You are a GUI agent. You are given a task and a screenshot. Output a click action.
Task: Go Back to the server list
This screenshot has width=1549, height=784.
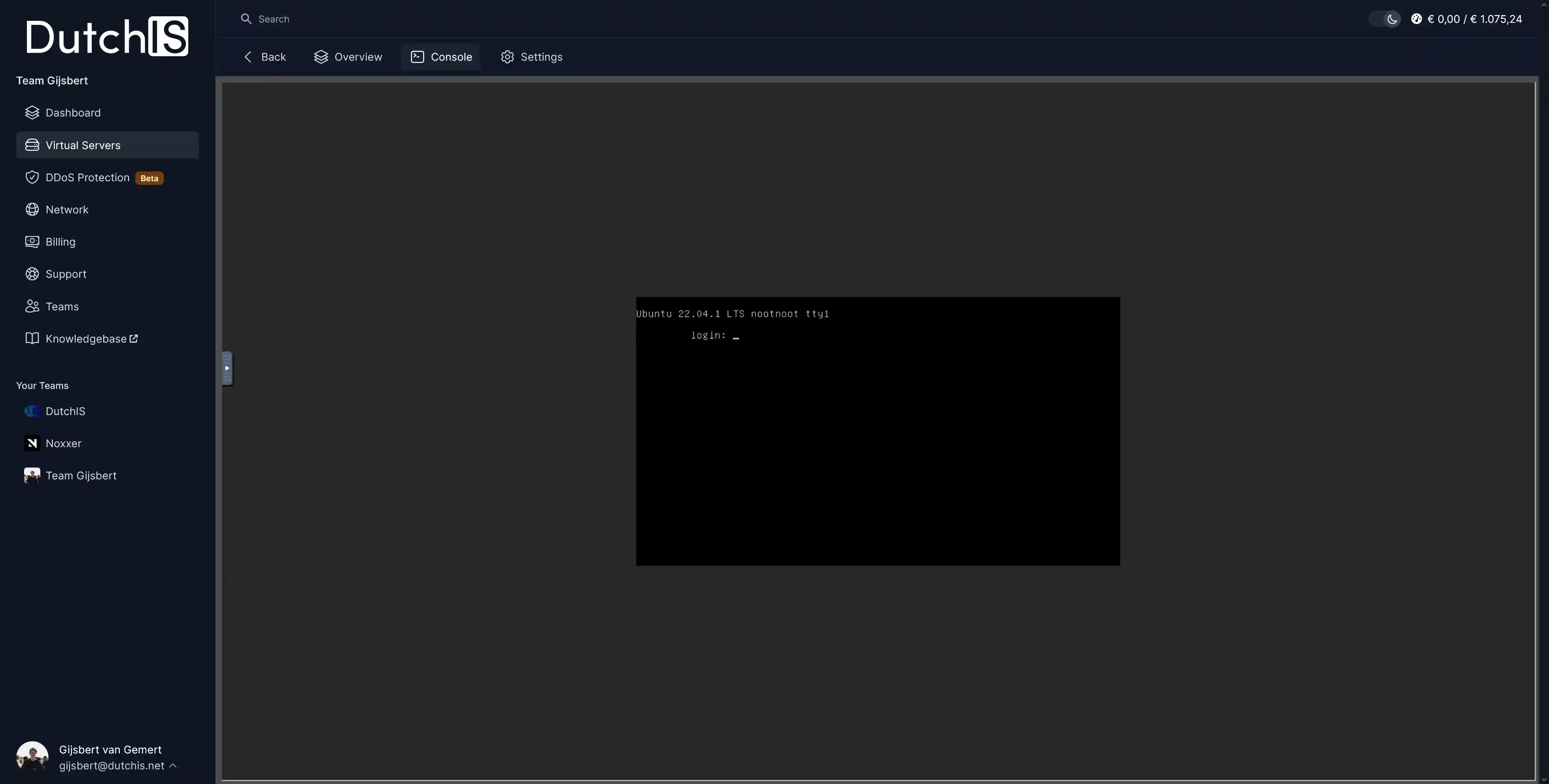click(x=264, y=57)
